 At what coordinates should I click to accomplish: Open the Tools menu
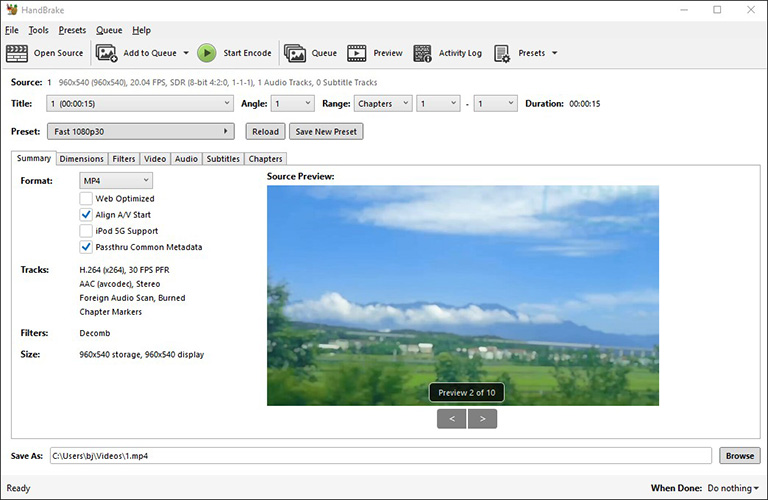(38, 30)
